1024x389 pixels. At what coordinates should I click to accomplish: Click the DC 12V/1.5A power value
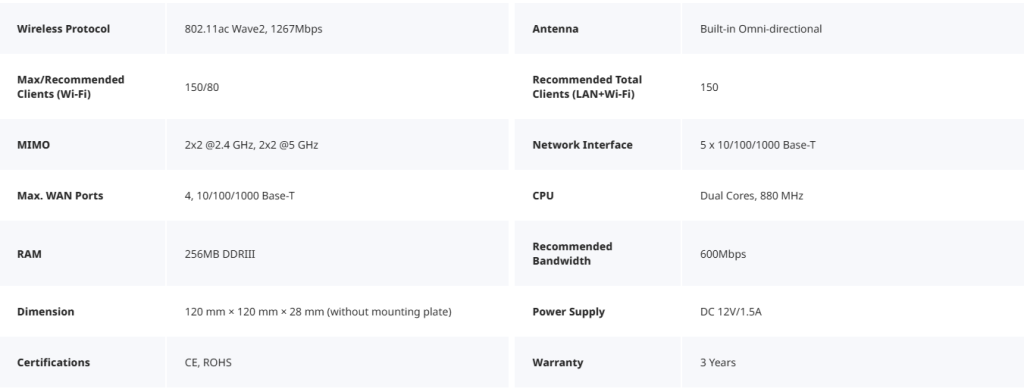tap(731, 312)
